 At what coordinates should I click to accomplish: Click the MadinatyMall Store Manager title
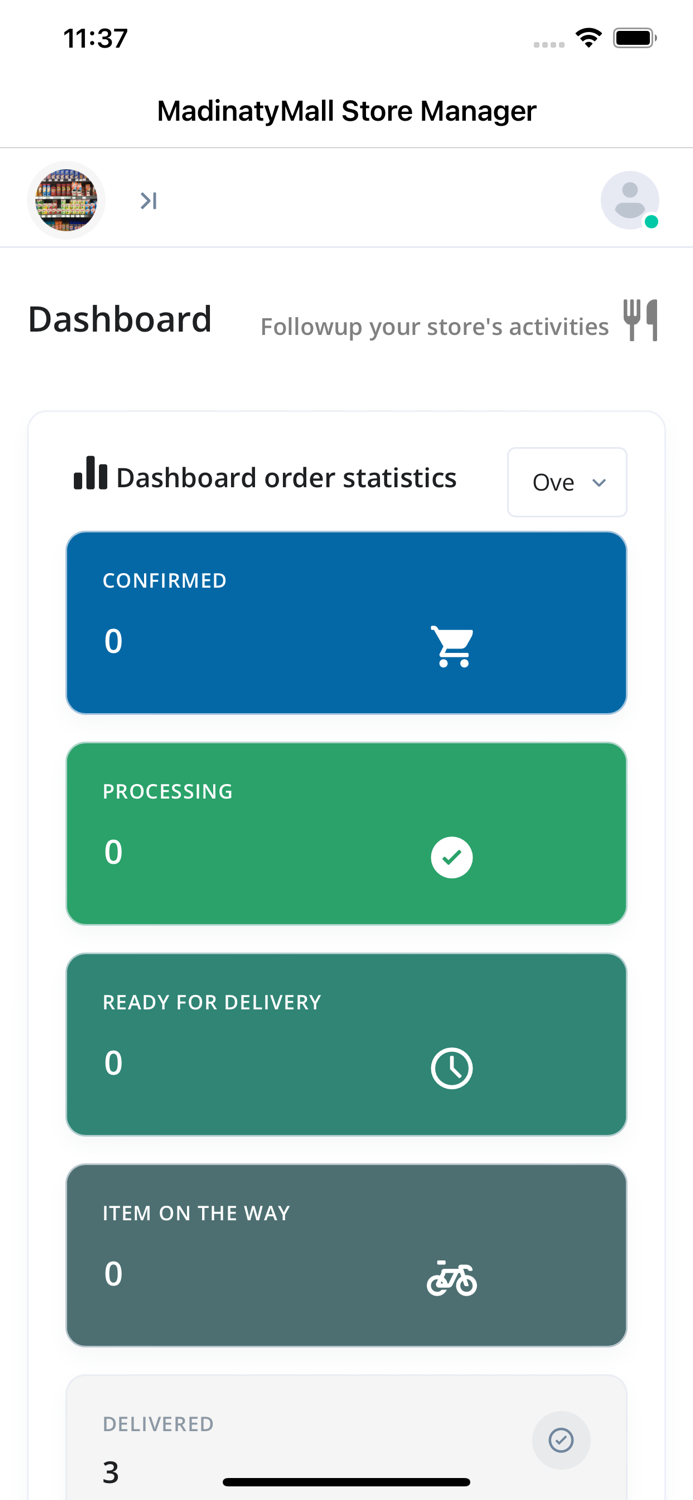point(346,110)
